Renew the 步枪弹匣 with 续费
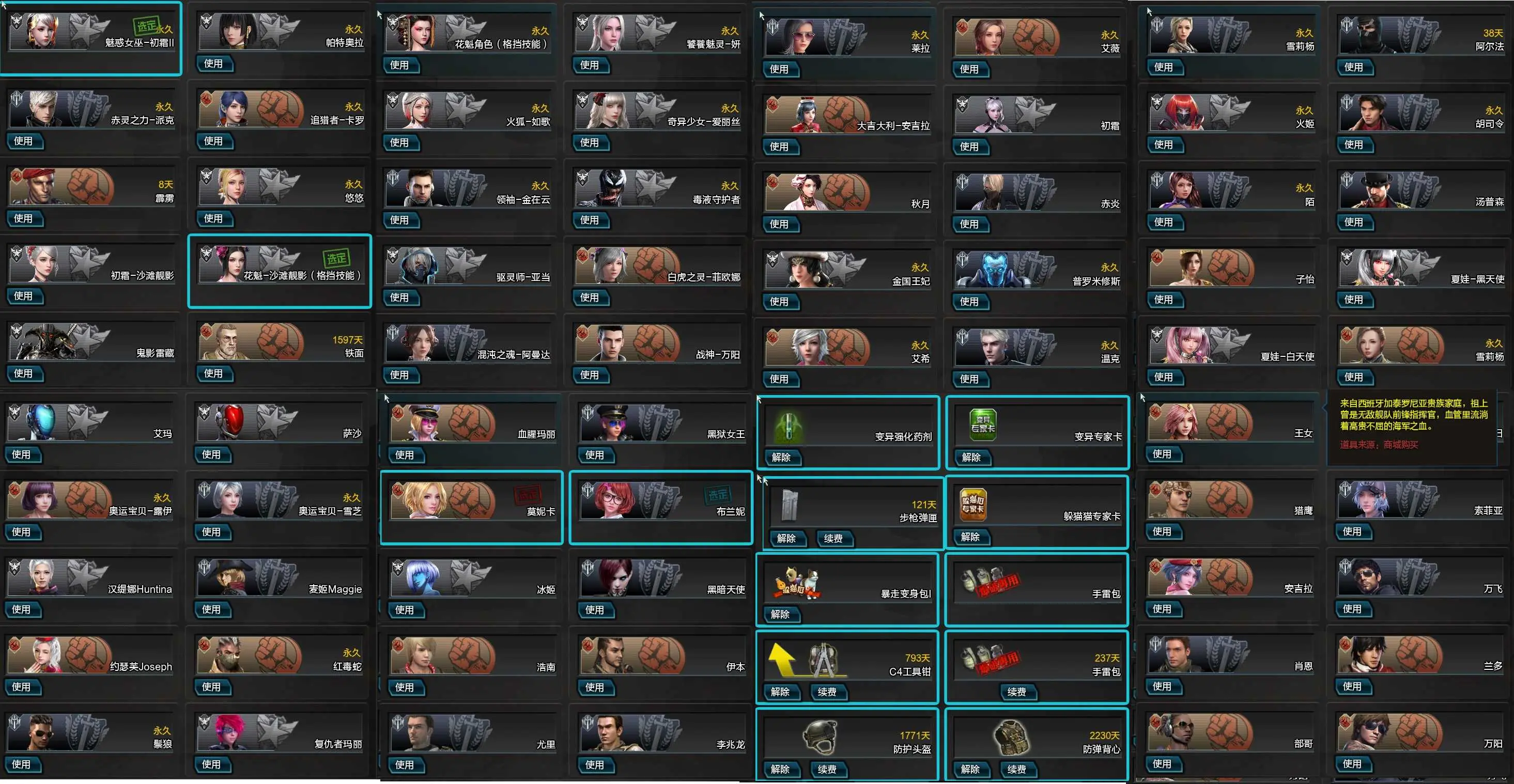This screenshot has width=1514, height=784. [x=833, y=538]
